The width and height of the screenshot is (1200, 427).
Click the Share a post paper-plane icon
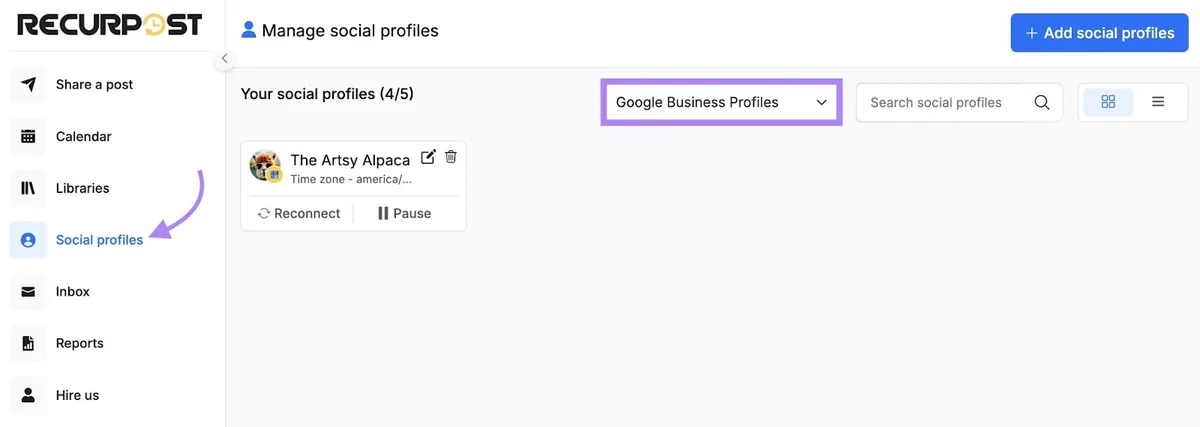point(28,84)
